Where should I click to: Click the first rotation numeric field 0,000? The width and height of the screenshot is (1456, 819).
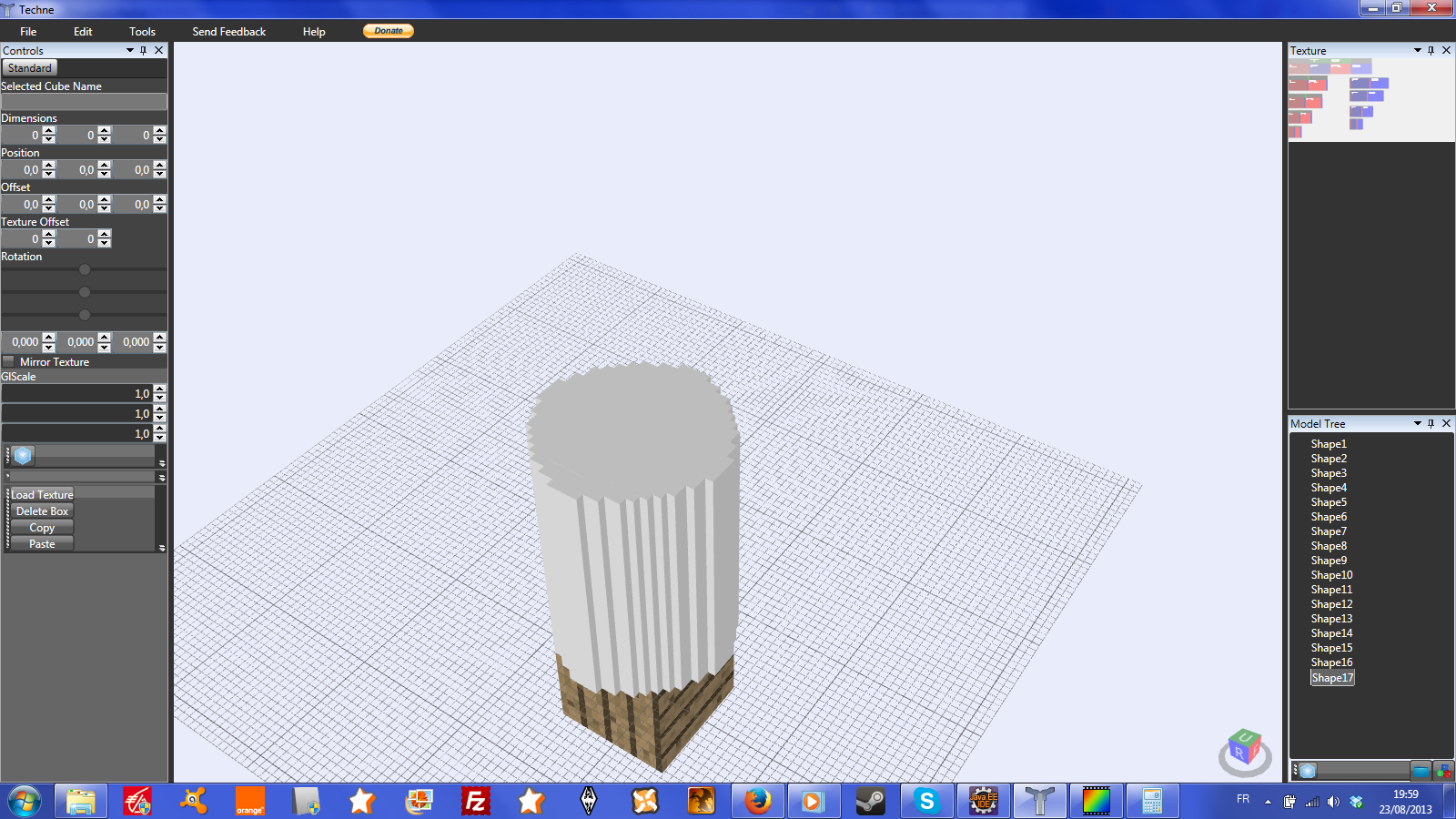(22, 342)
